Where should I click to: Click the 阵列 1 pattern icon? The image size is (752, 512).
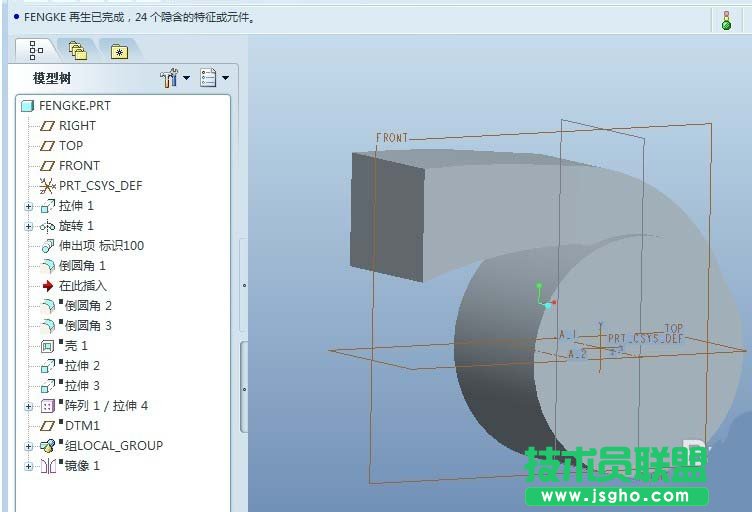[47, 407]
